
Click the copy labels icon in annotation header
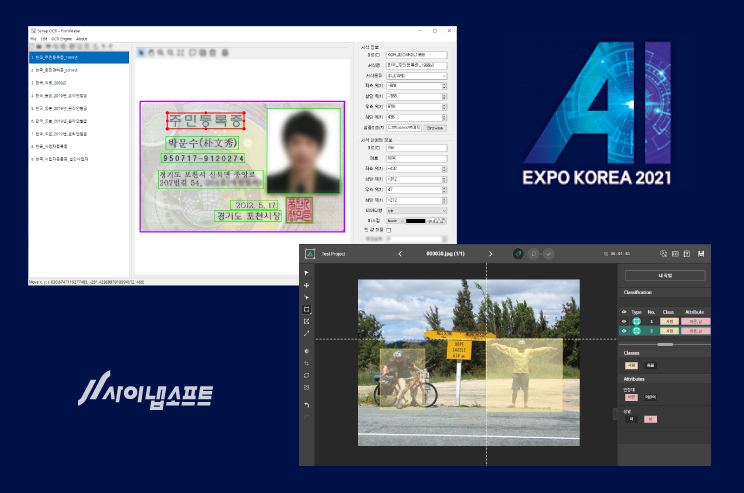coord(663,254)
